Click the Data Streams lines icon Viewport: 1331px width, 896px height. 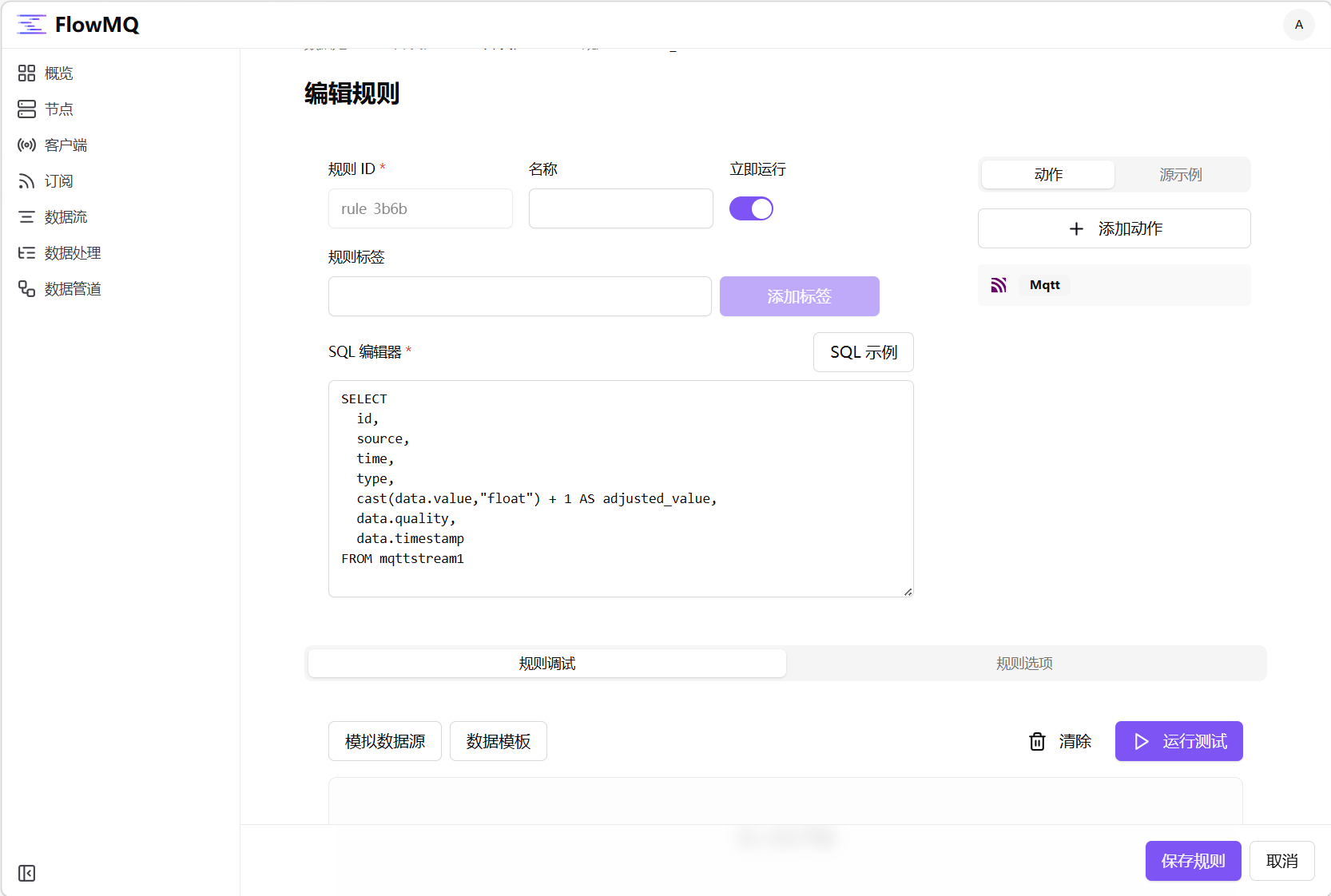[x=26, y=217]
